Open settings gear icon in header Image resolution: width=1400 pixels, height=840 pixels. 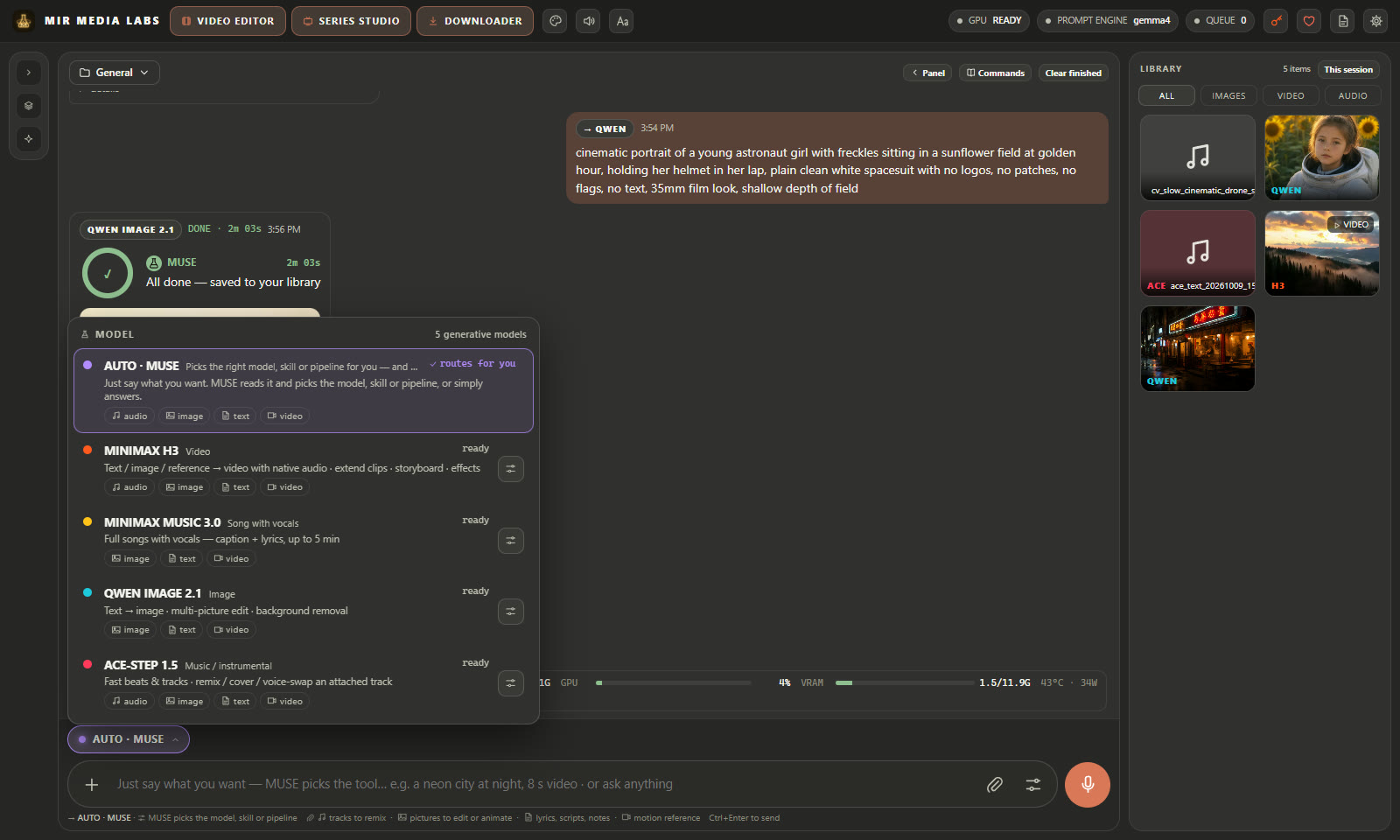pos(1376,21)
